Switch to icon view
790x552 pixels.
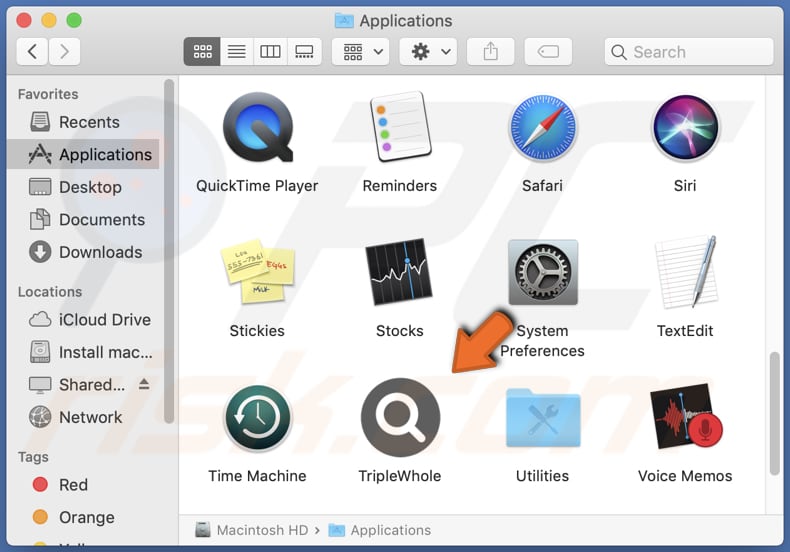pyautogui.click(x=202, y=51)
